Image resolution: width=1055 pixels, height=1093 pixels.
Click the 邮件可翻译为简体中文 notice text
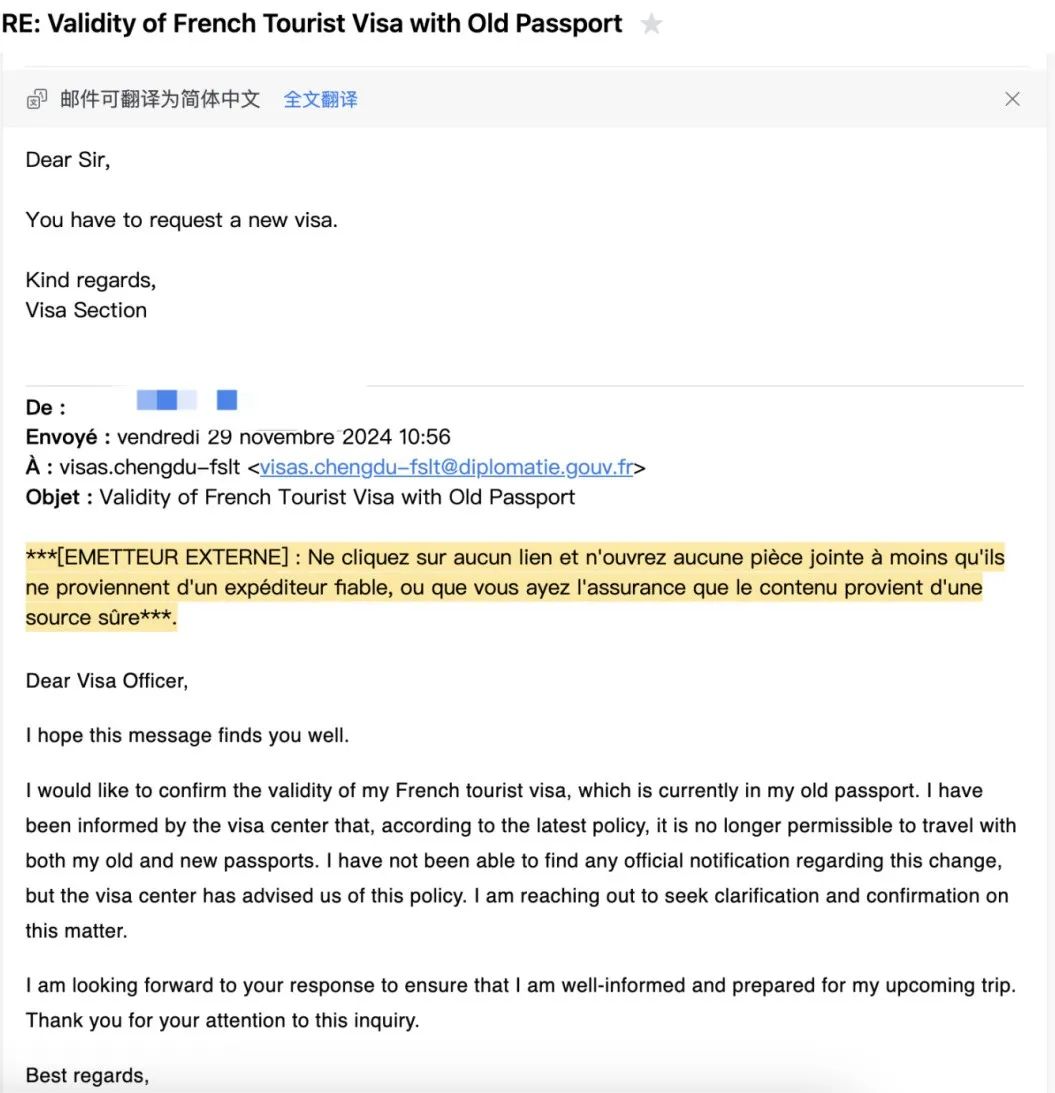pos(160,99)
